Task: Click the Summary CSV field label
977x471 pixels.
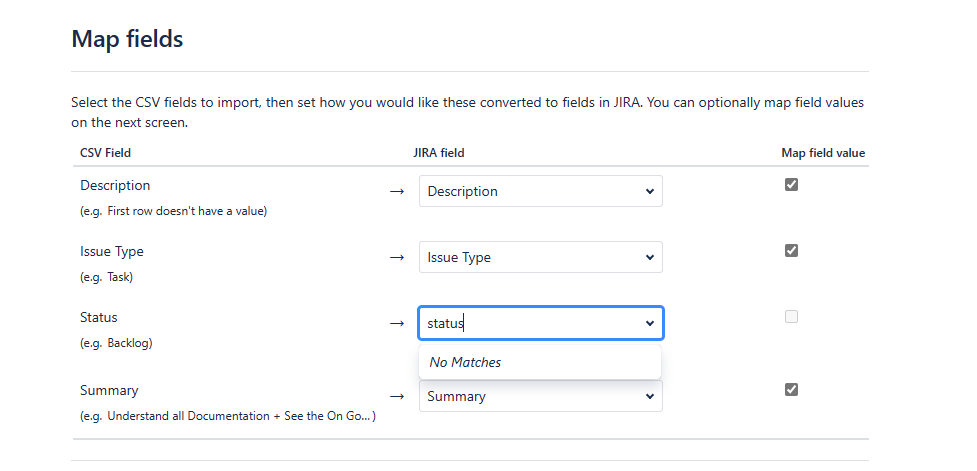Action: point(109,390)
